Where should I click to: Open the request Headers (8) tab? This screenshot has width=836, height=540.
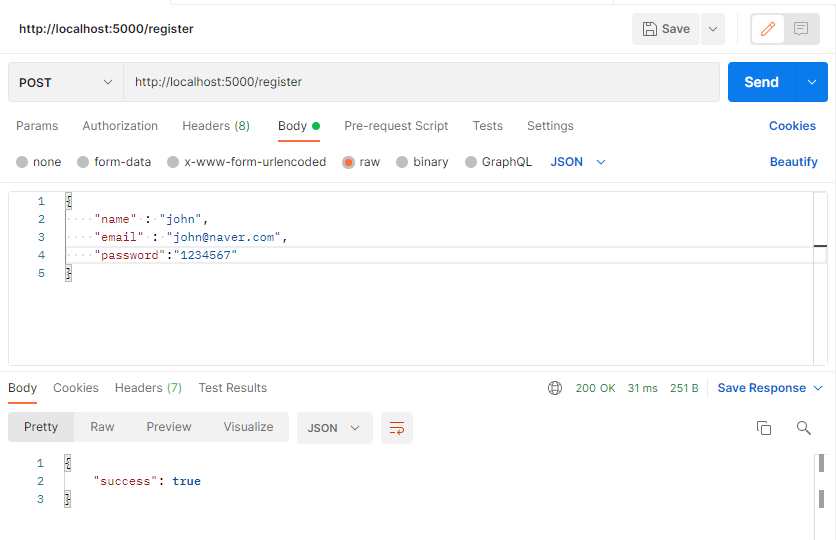point(216,126)
